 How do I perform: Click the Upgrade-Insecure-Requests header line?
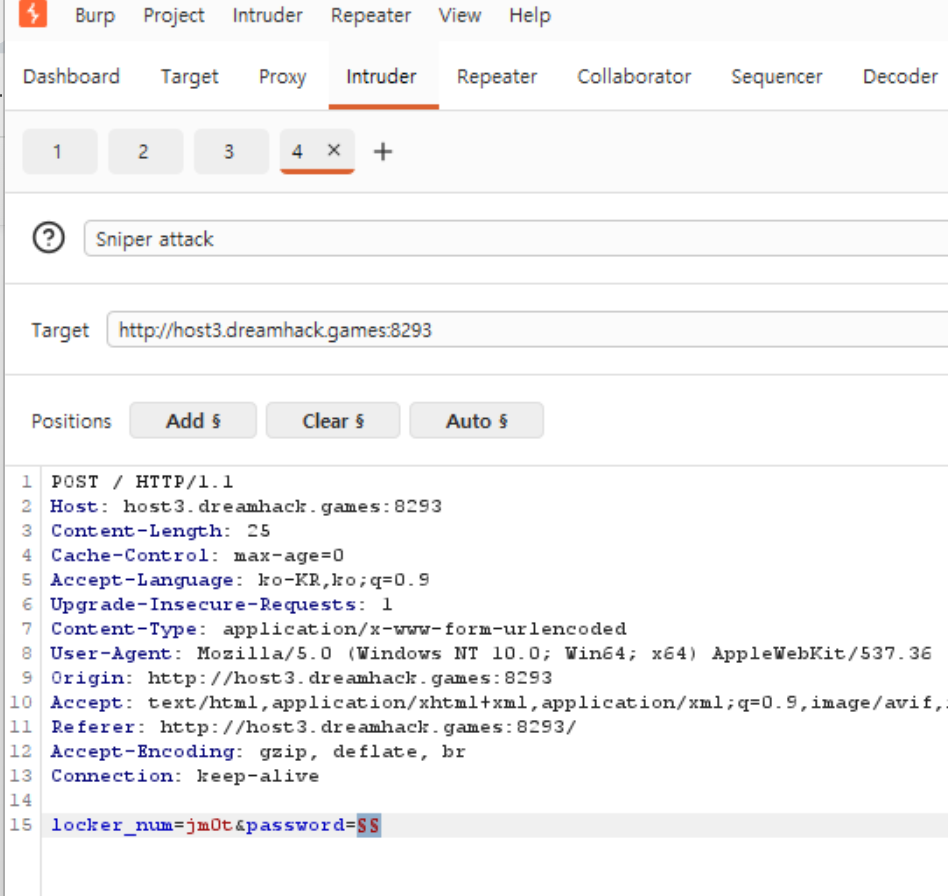221,604
